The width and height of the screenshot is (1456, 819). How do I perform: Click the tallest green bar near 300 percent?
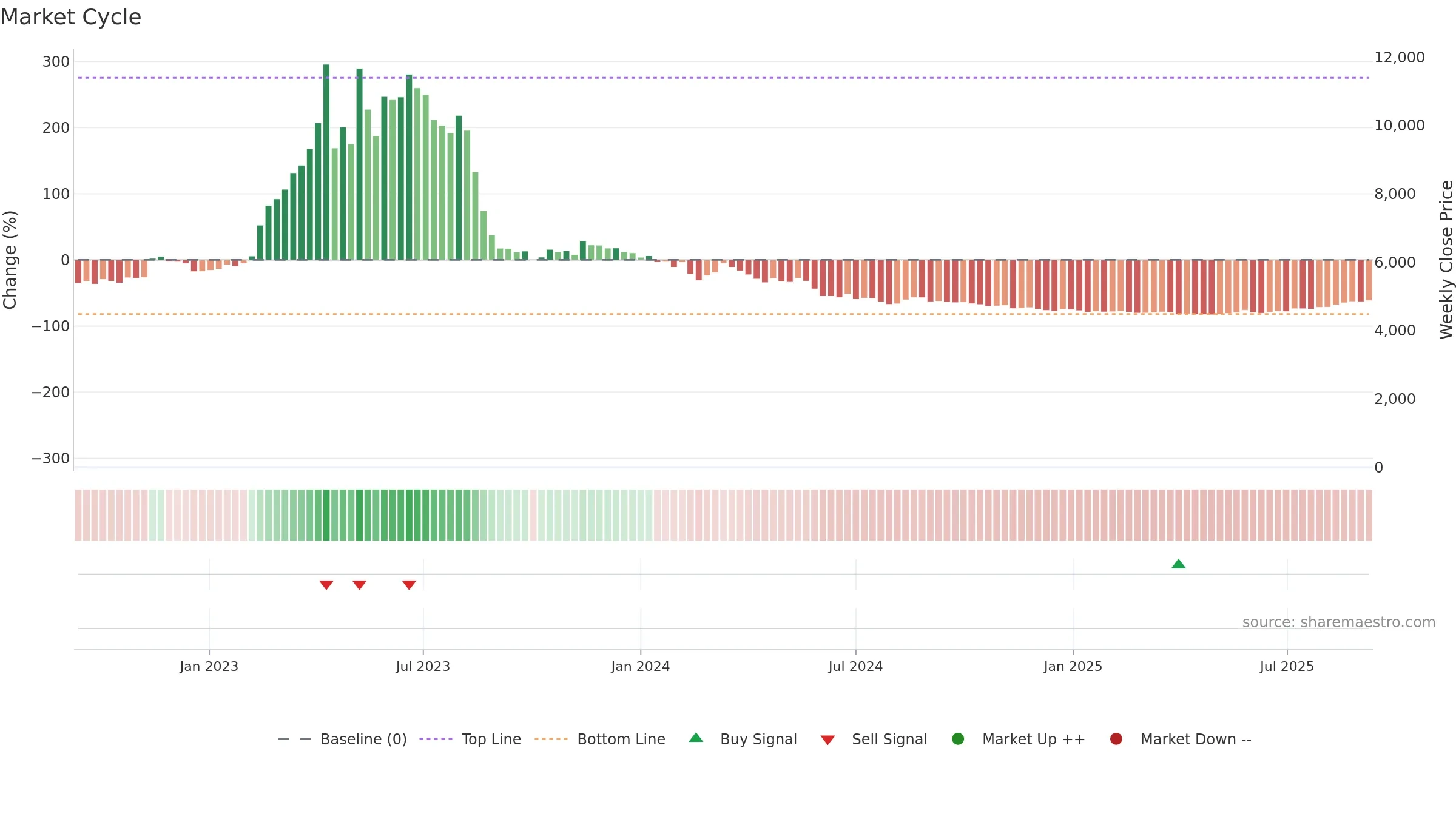[x=326, y=162]
